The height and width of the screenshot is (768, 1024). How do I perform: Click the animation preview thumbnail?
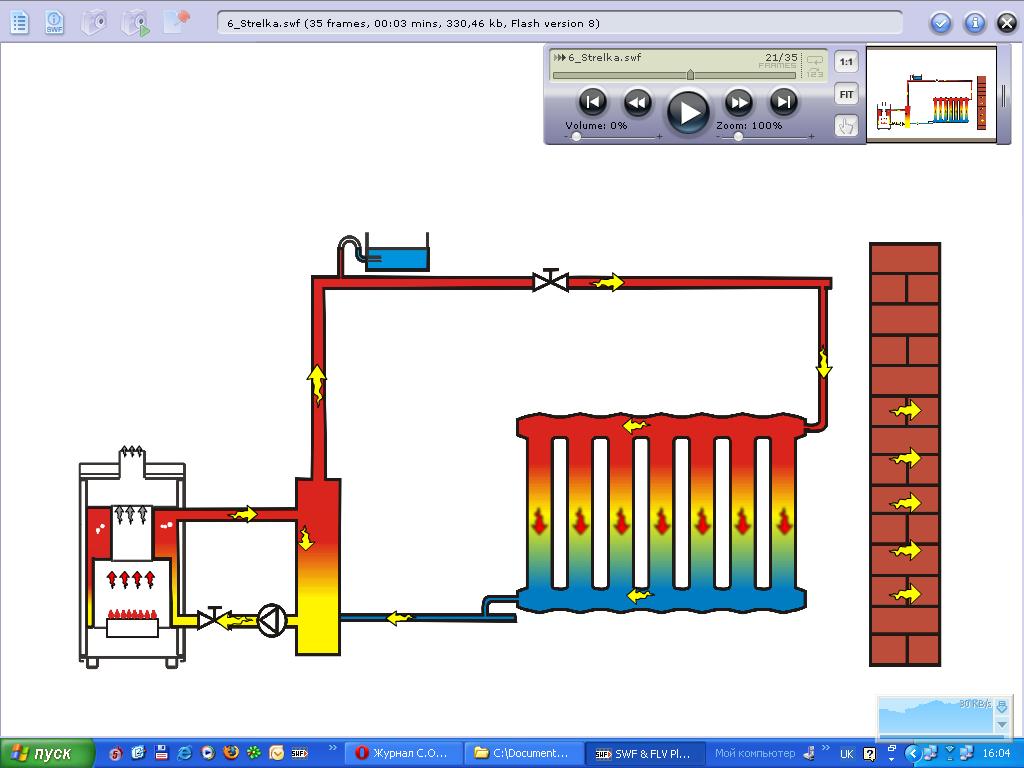931,96
